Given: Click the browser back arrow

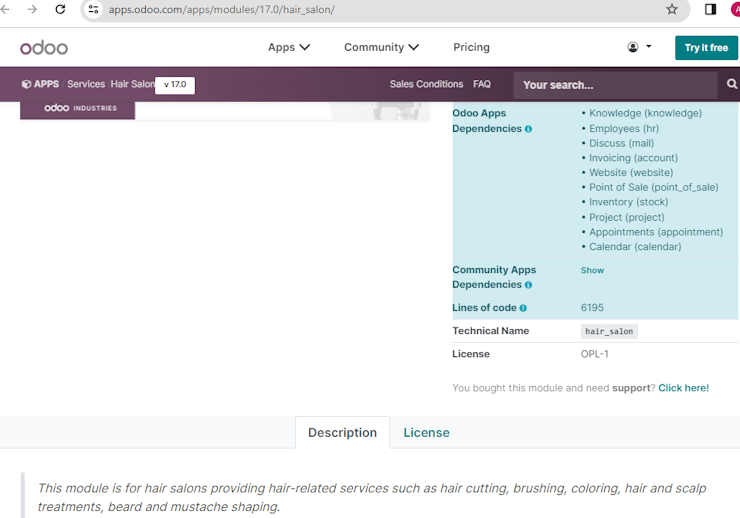Looking at the screenshot, I should click(5, 9).
